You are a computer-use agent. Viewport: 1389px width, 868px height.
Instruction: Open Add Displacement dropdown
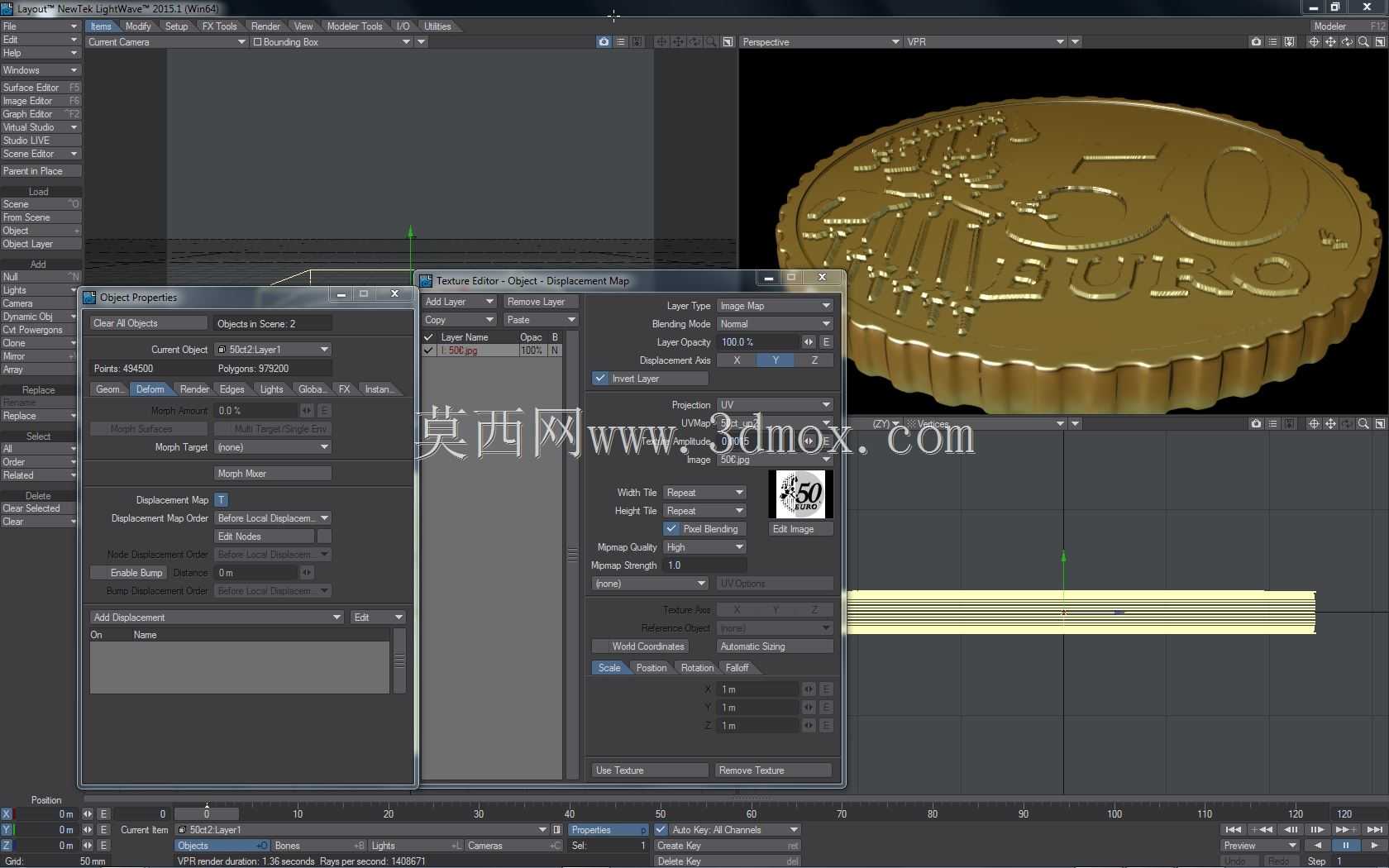pyautogui.click(x=217, y=618)
